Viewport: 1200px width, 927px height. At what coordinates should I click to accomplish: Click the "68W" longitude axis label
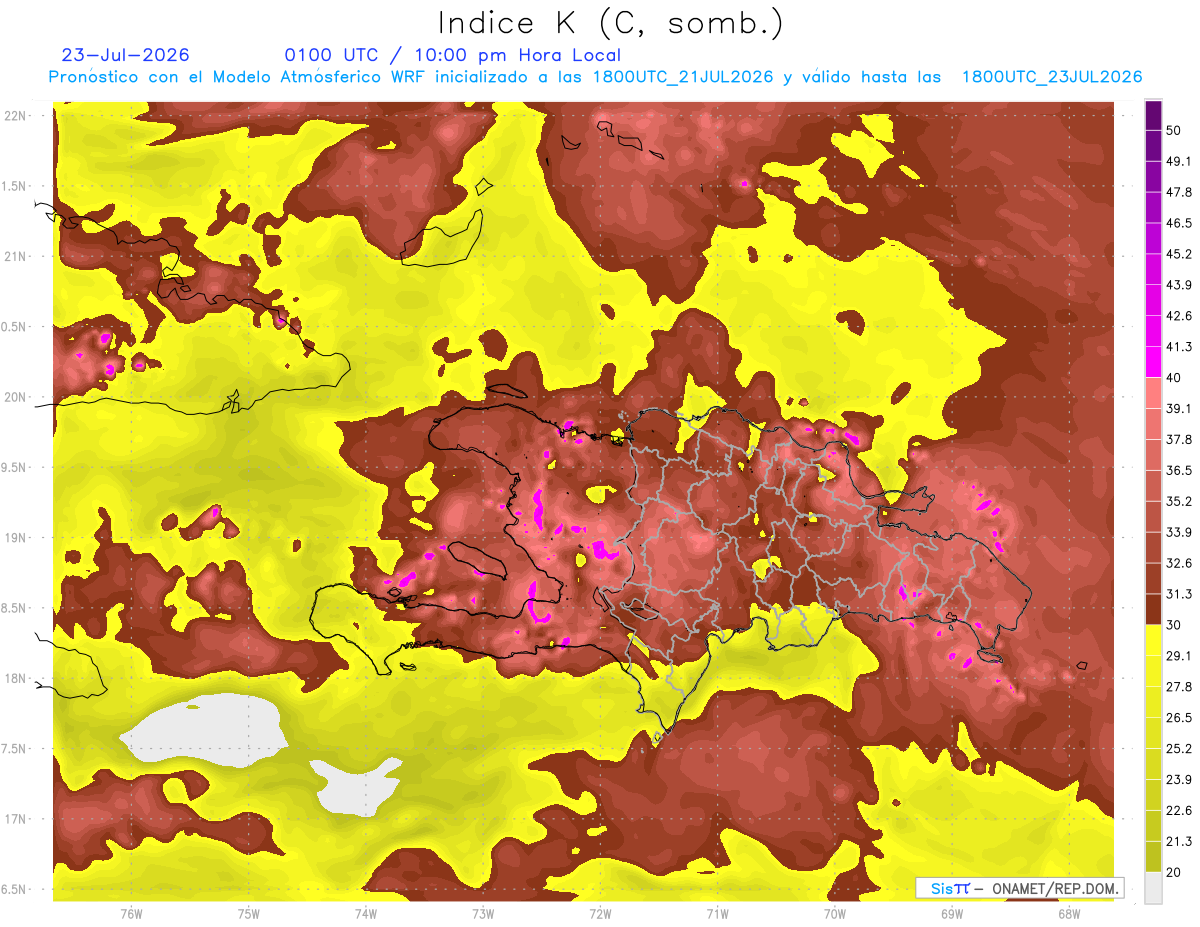pyautogui.click(x=1068, y=913)
